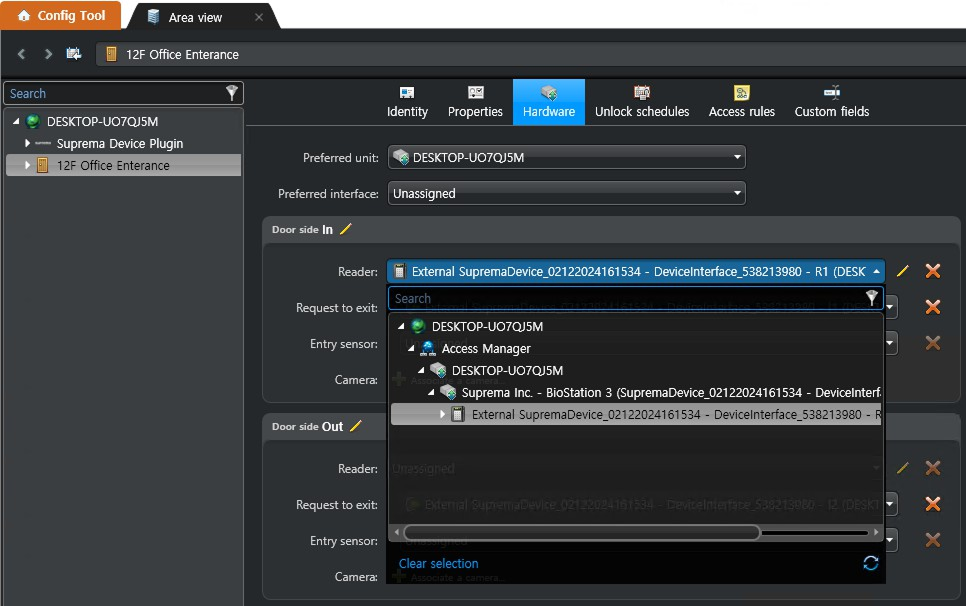Viewport: 966px width, 606px height.
Task: Click the forward navigation arrow
Action: point(47,54)
